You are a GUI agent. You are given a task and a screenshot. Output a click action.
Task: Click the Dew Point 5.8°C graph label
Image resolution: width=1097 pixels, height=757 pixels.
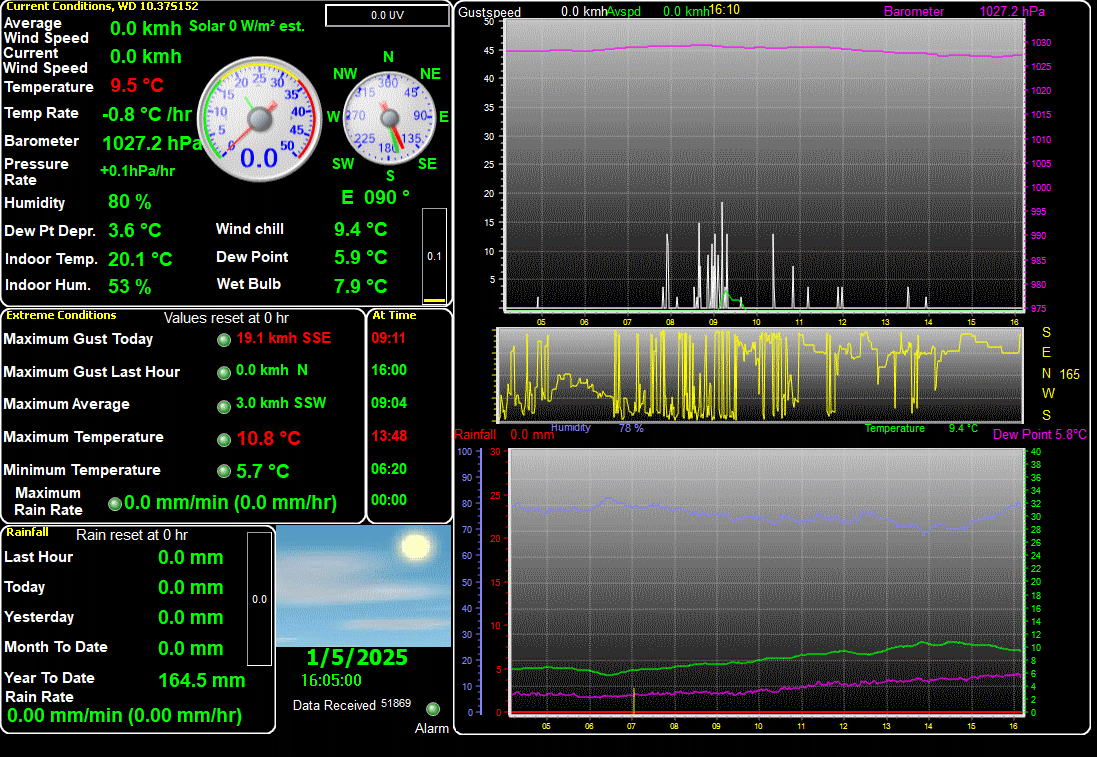click(1040, 434)
